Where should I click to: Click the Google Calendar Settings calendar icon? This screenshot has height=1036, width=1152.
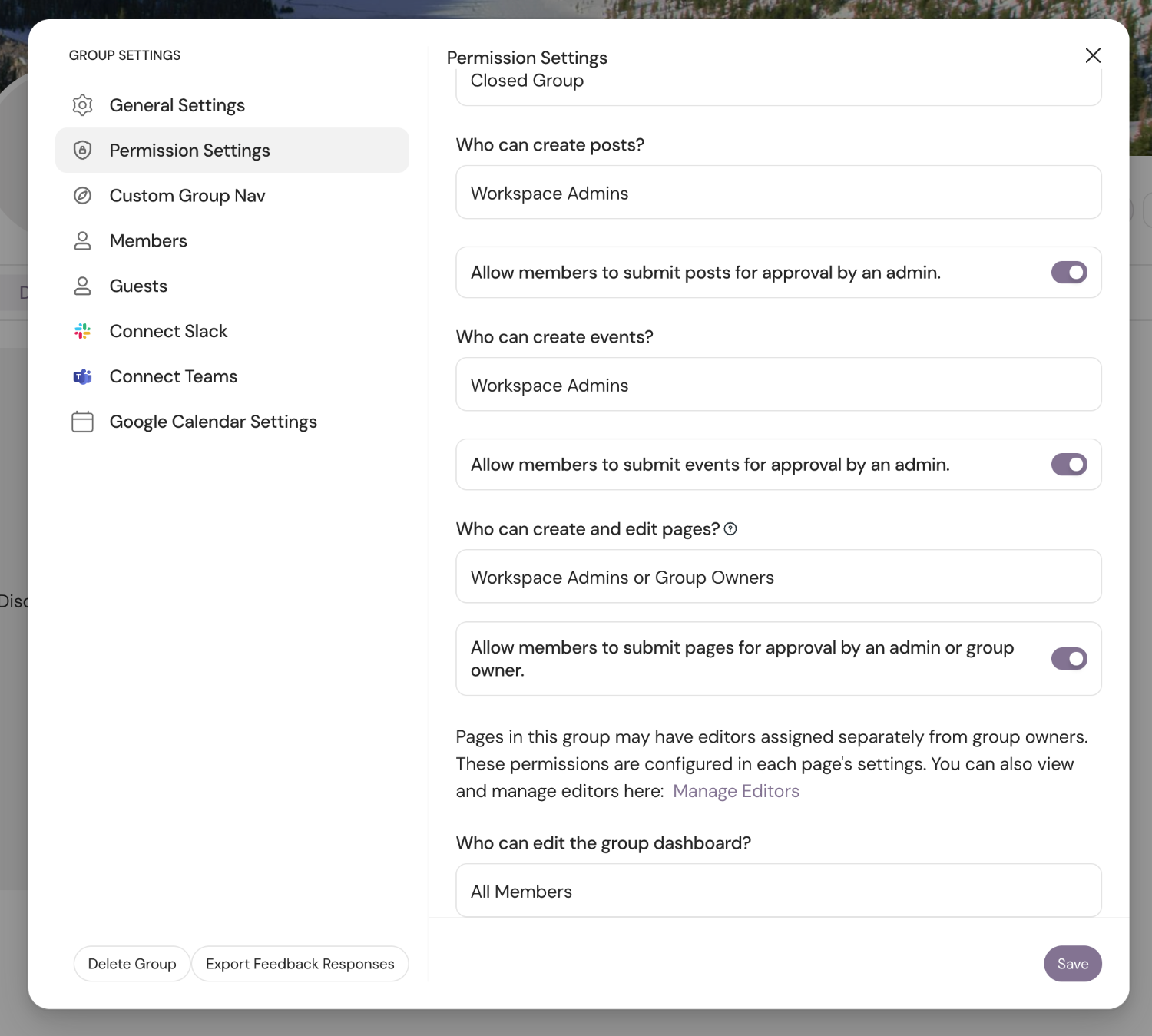82,422
